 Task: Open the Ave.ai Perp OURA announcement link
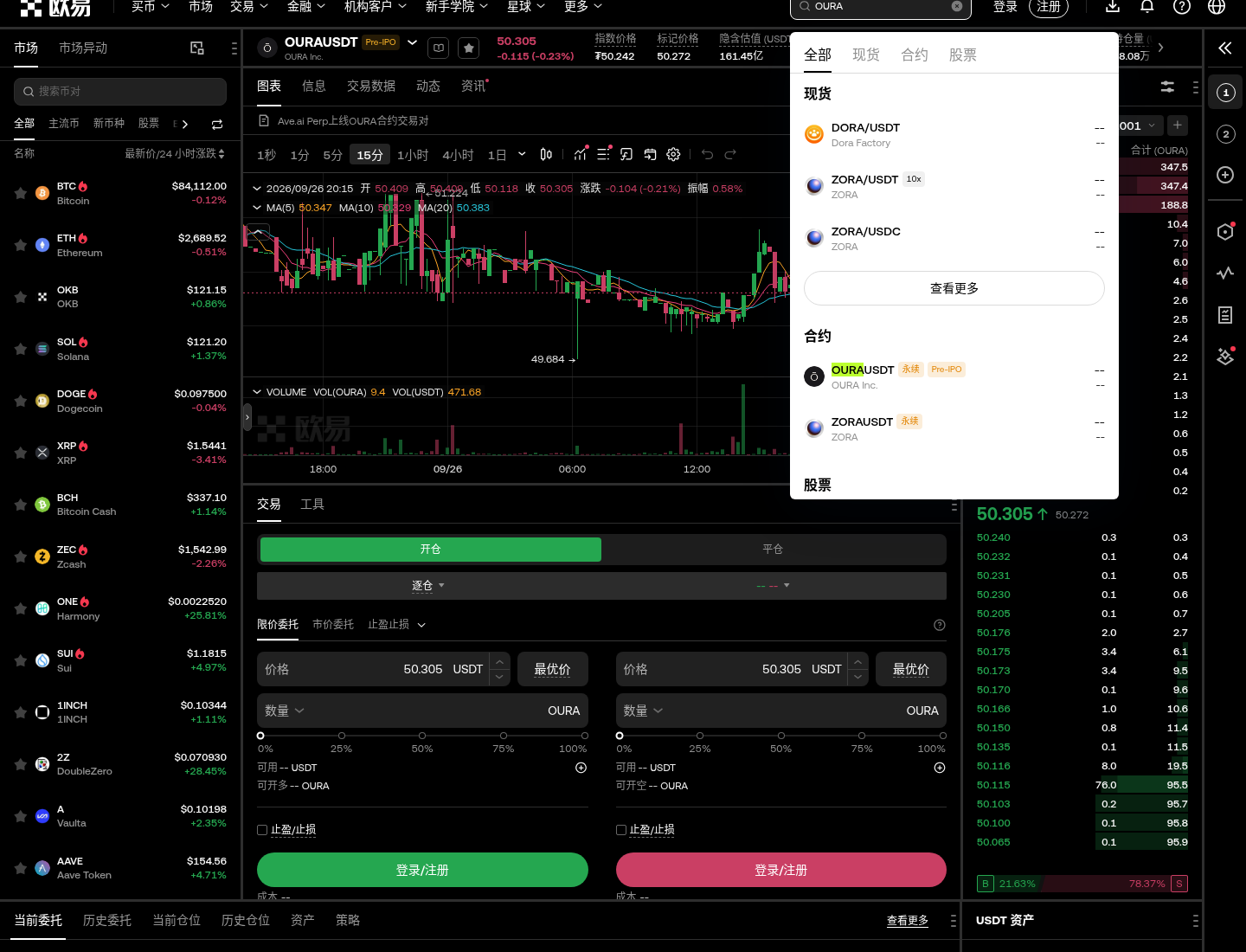click(x=353, y=121)
